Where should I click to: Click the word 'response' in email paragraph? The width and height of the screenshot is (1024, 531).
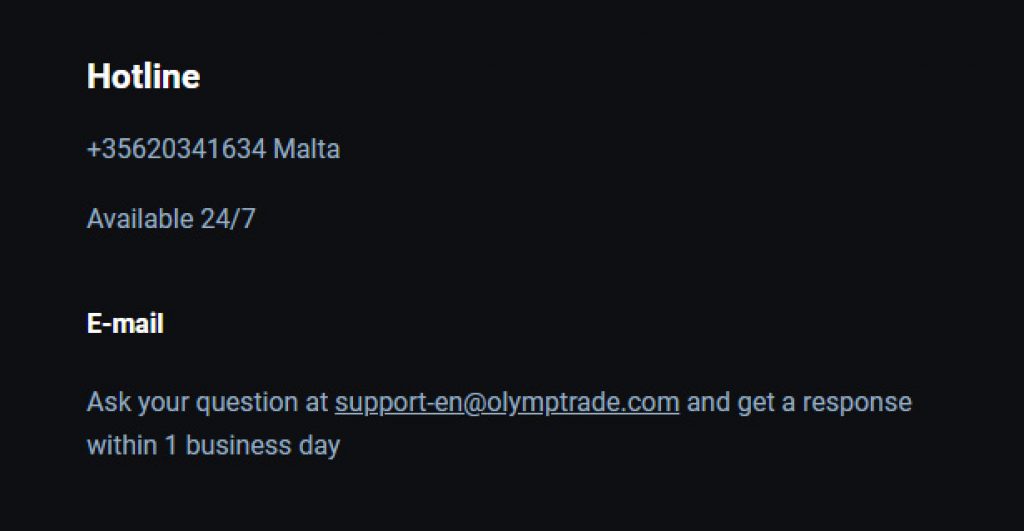click(x=857, y=404)
